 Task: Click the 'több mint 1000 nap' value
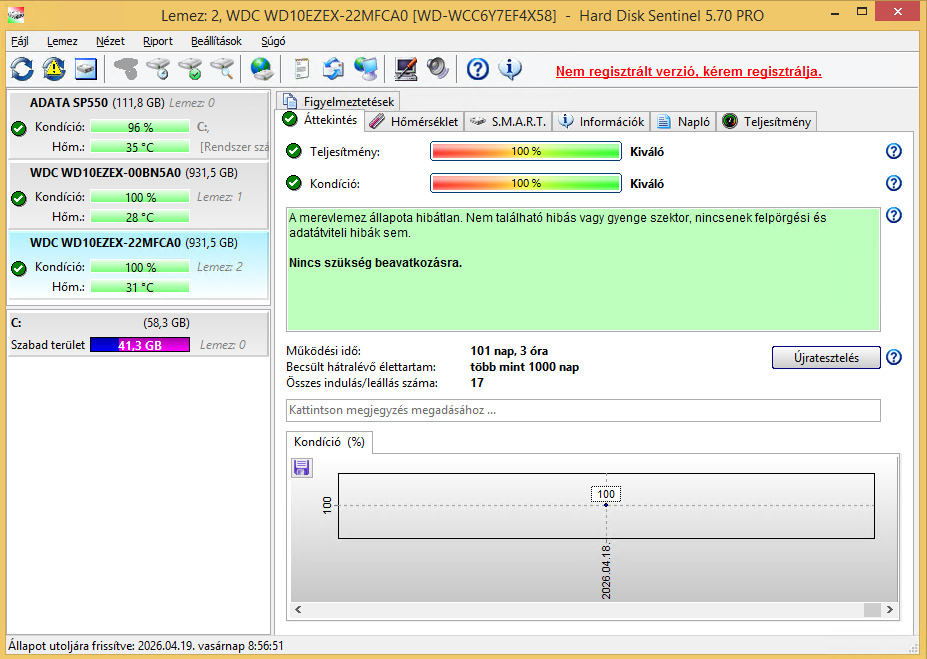[x=524, y=367]
